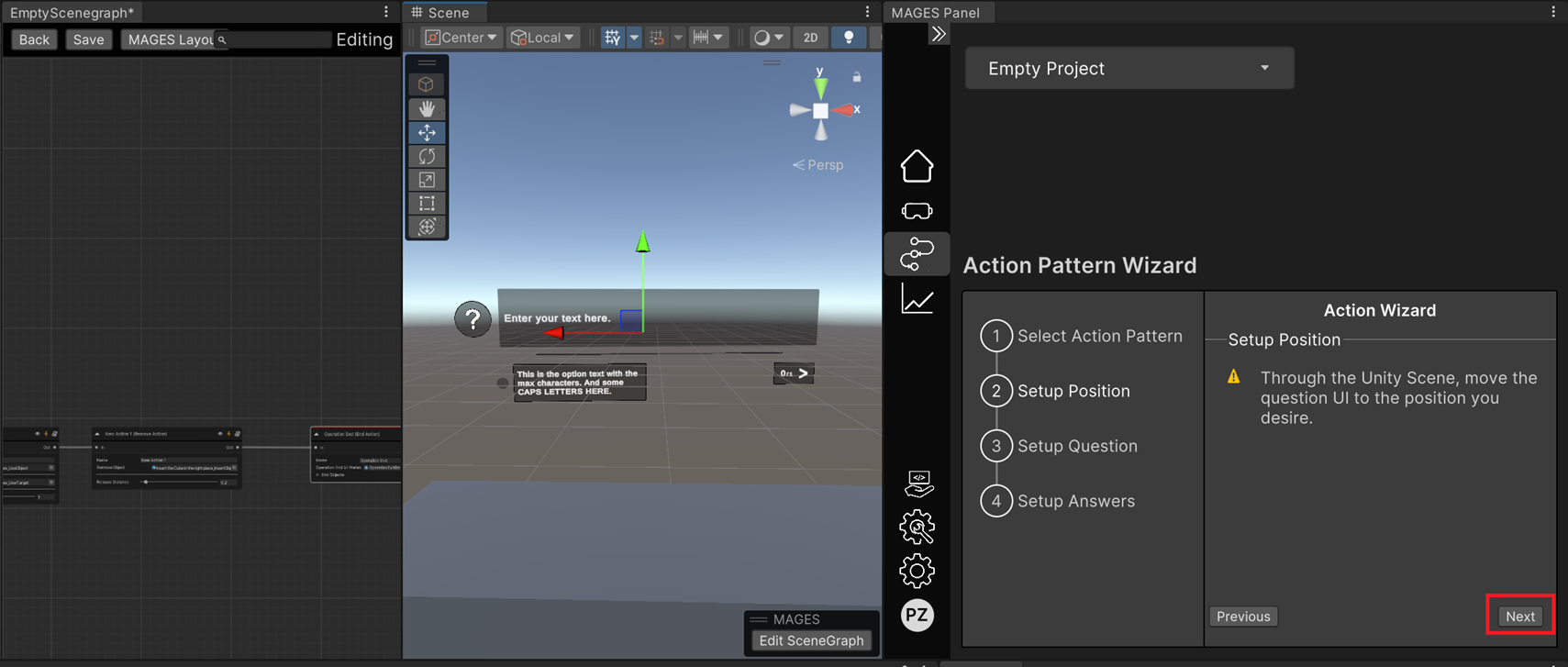Toggle eye visibility on New Action 1 node
1568x667 pixels.
(219, 434)
